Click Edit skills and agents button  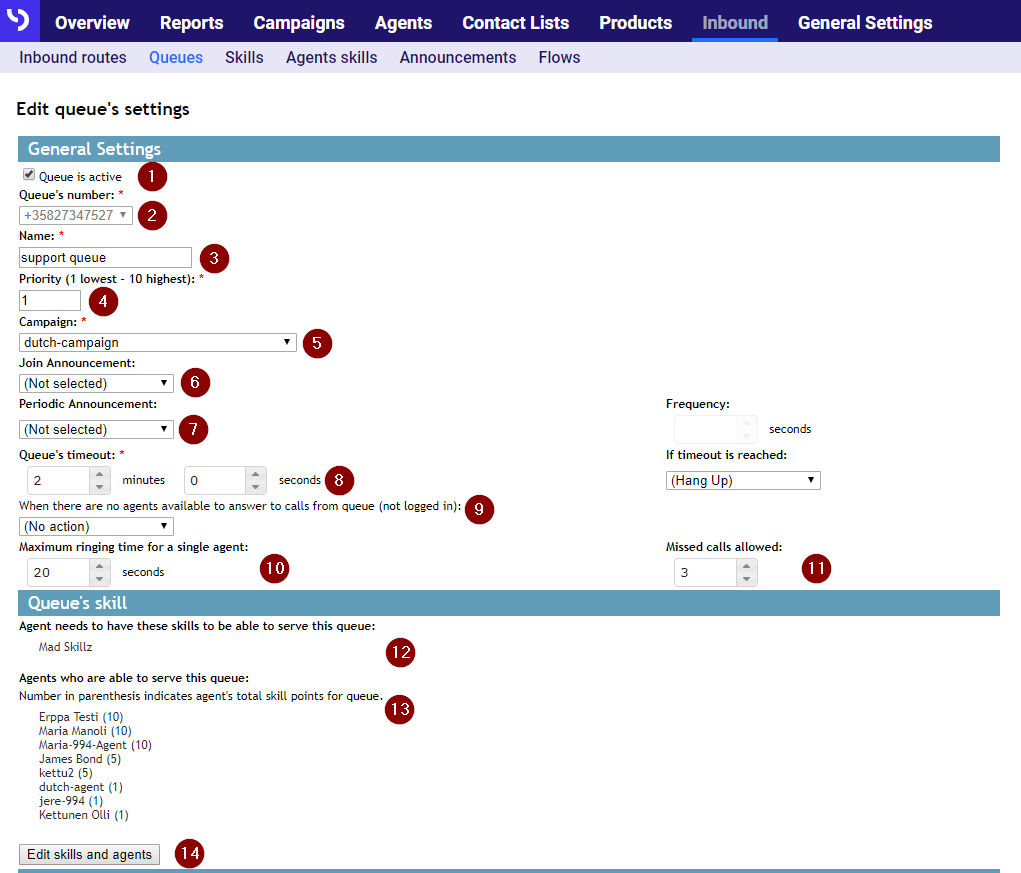(89, 854)
